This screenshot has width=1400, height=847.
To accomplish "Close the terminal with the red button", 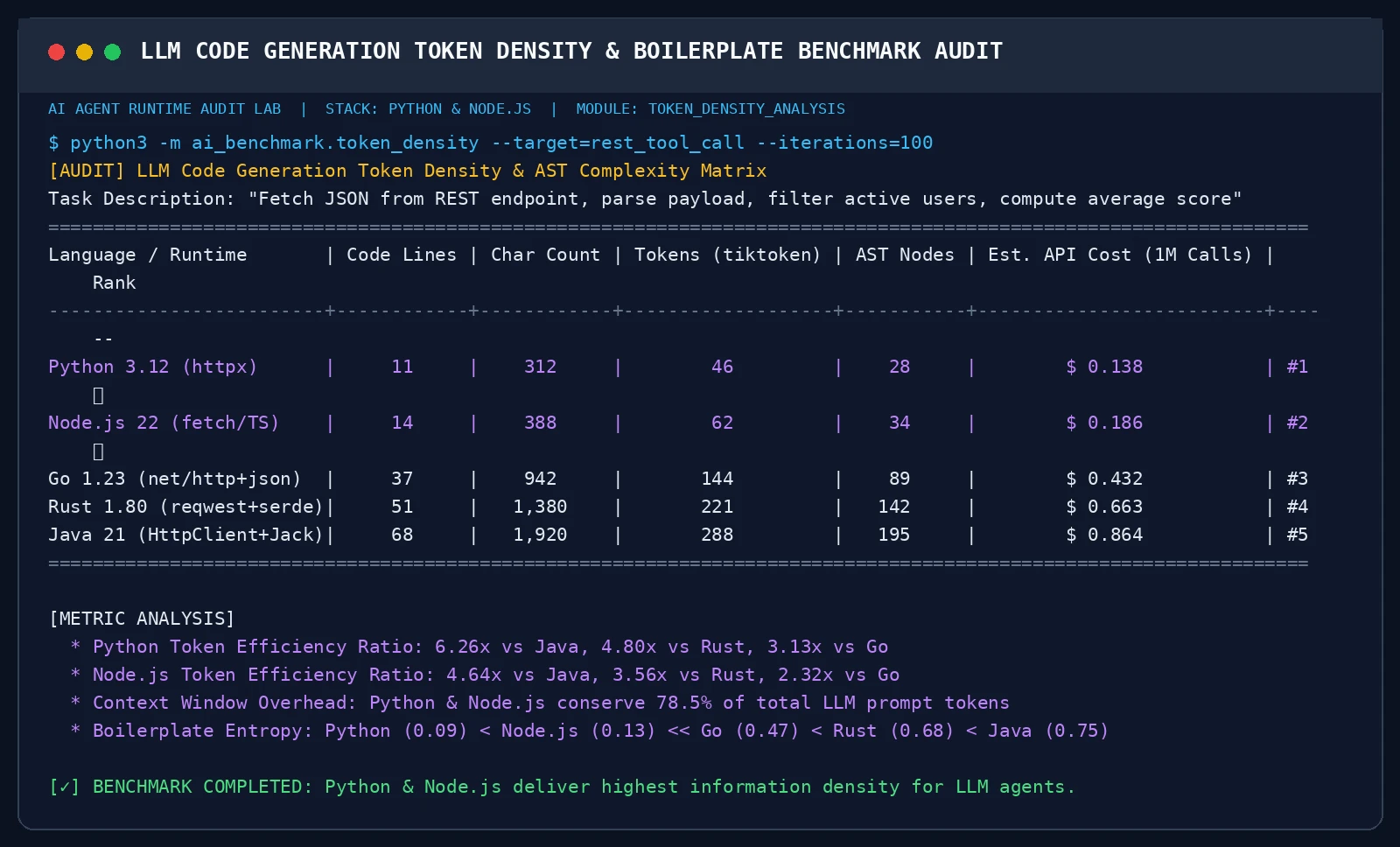I will coord(56,52).
